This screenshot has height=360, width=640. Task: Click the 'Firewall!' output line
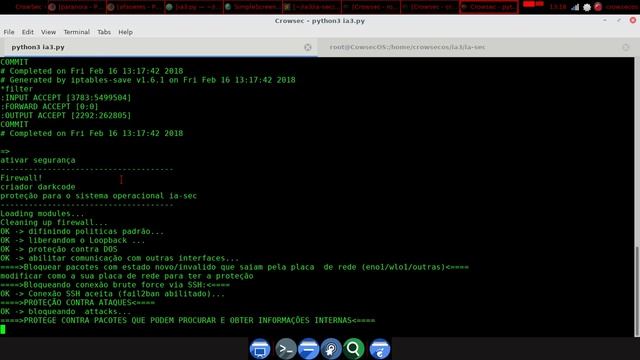pos(21,178)
